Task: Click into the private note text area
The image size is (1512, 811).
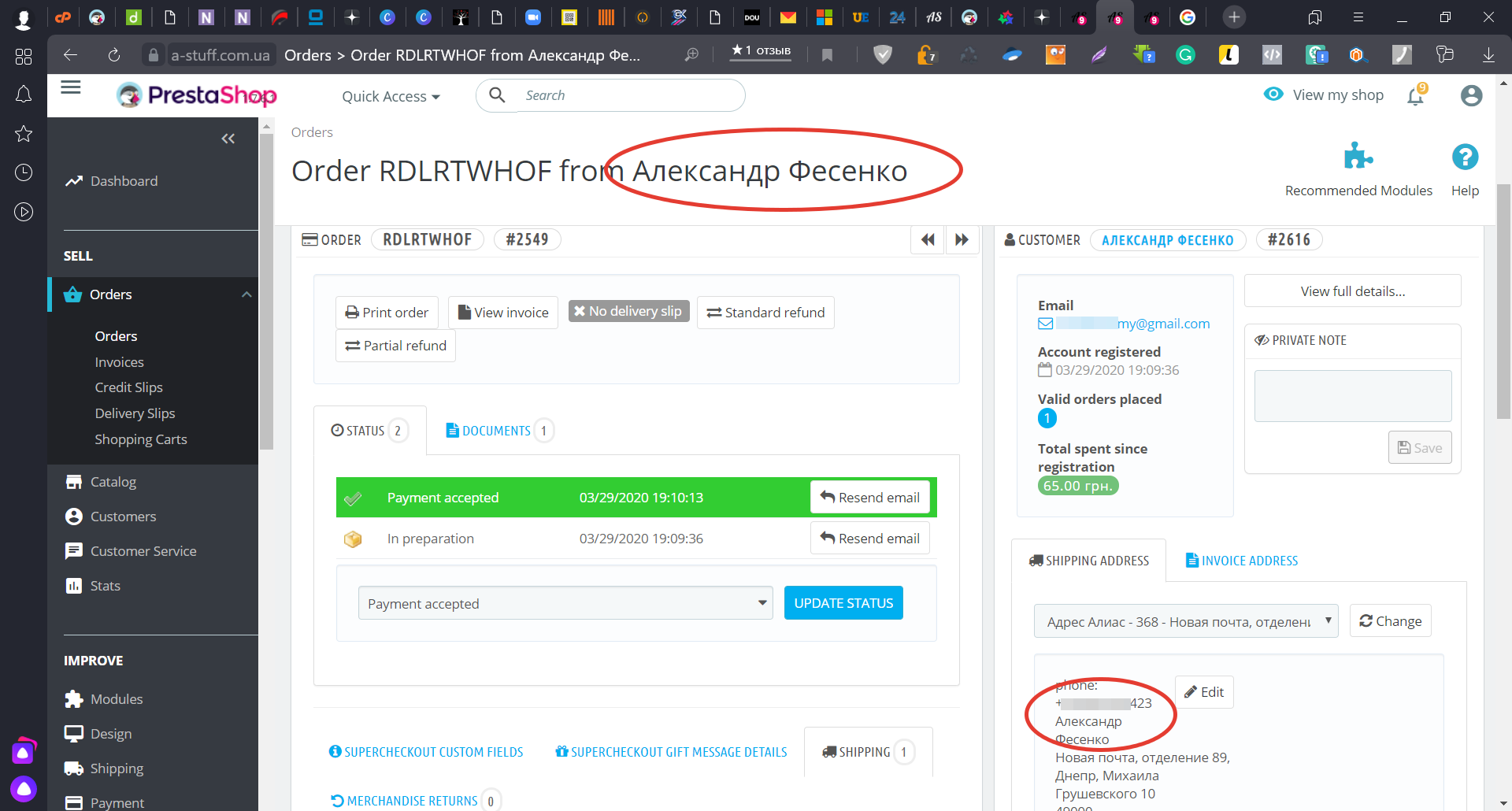Action: click(1353, 396)
